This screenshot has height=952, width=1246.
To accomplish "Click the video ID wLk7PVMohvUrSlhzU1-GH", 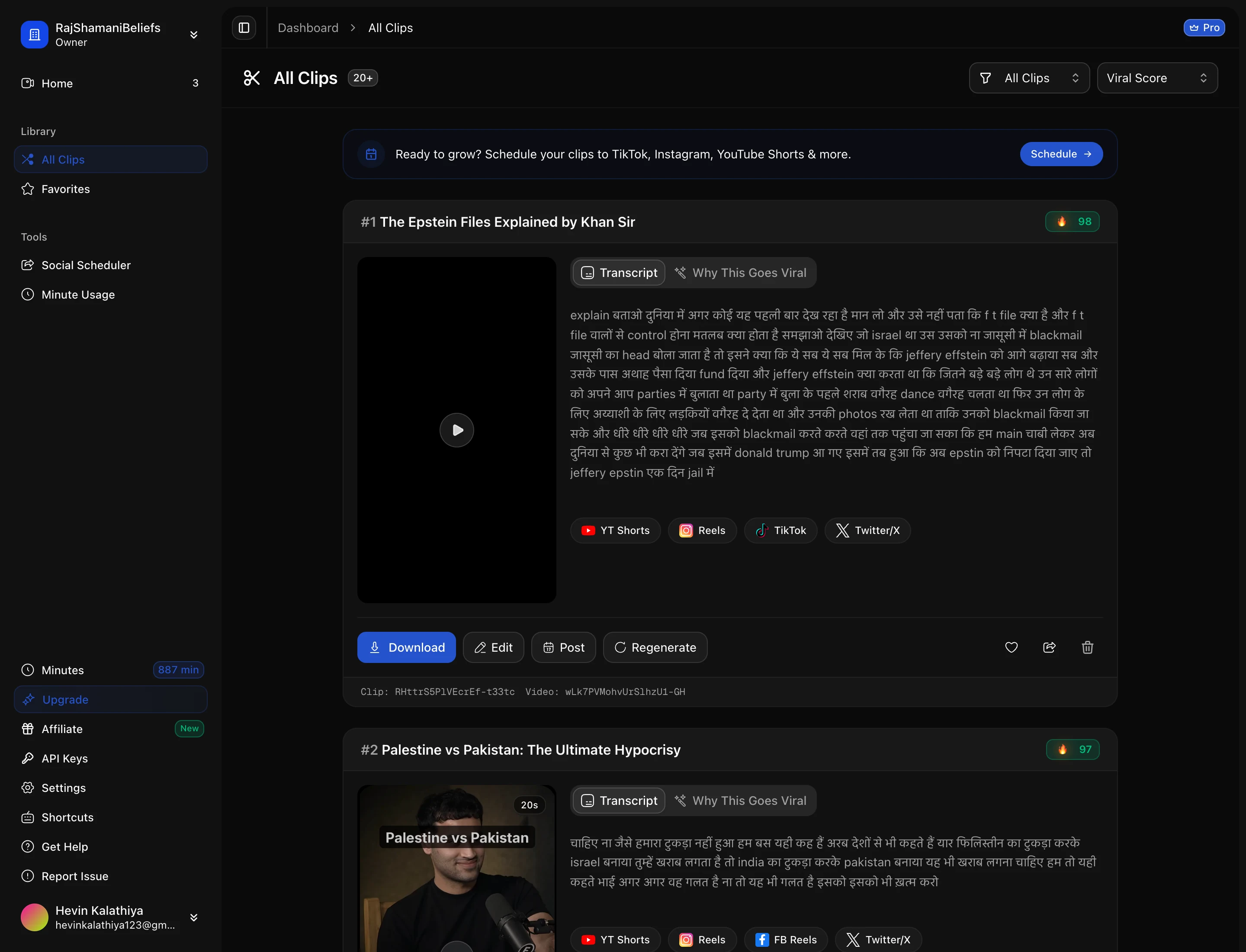I will click(625, 692).
